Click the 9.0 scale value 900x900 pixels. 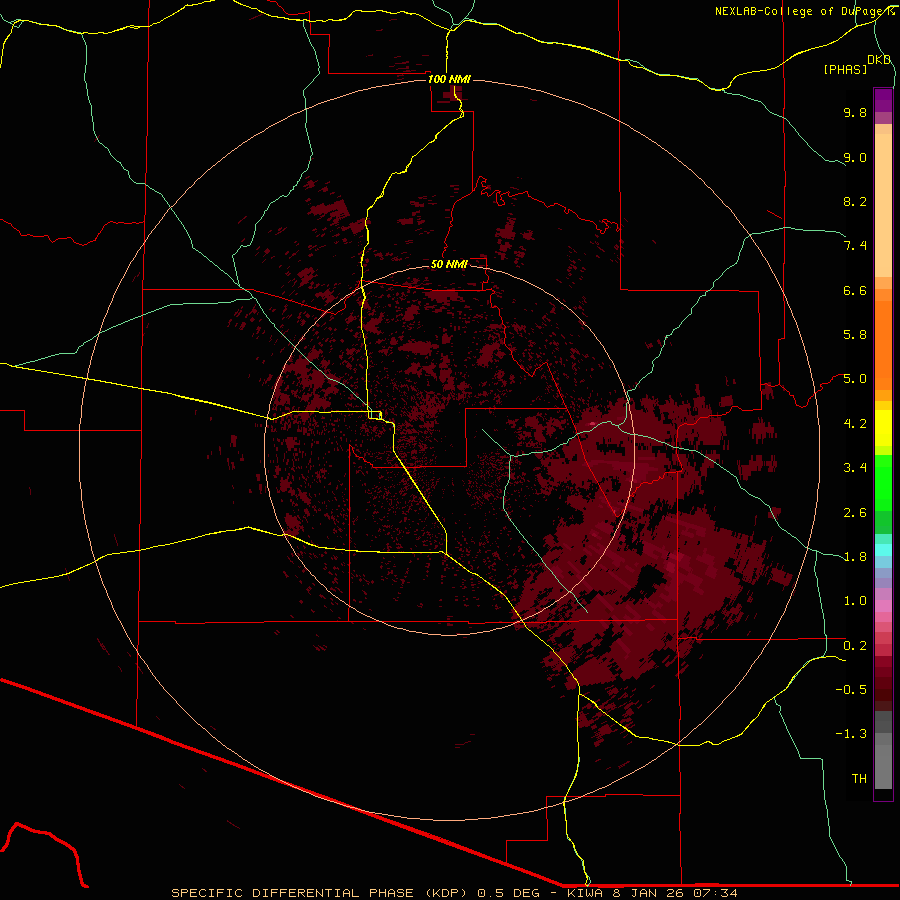tap(855, 157)
